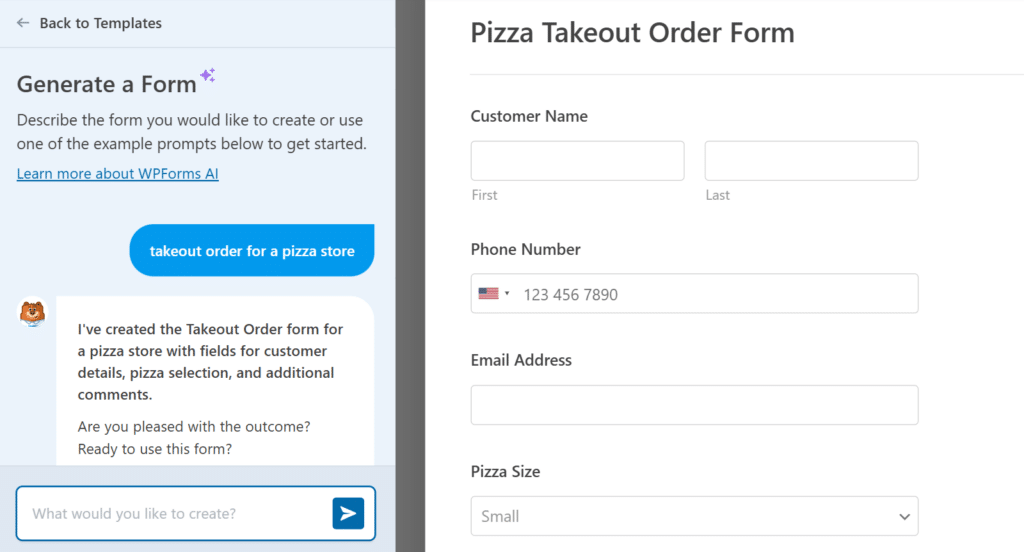
Task: Go back via Back to Templates text
Action: (100, 23)
